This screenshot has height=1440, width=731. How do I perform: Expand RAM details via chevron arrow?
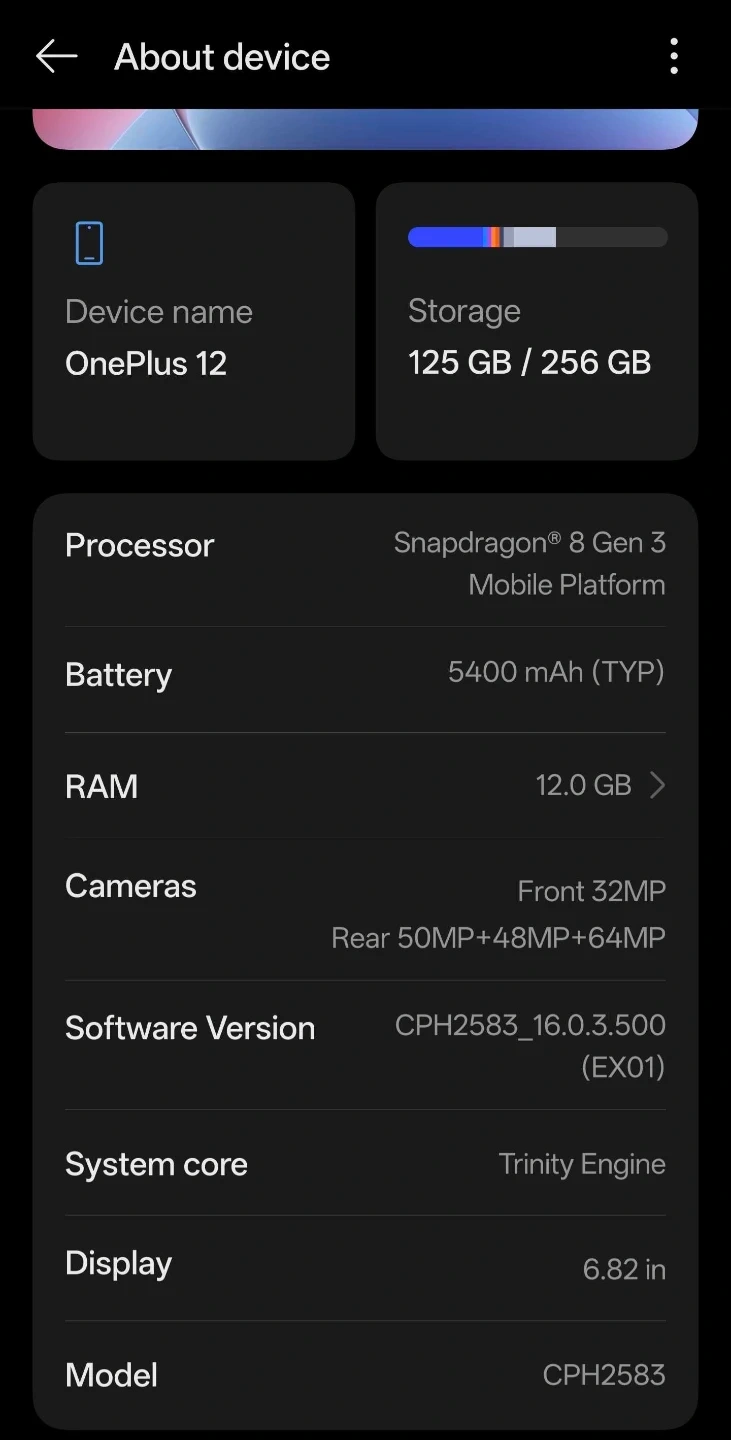coord(657,785)
